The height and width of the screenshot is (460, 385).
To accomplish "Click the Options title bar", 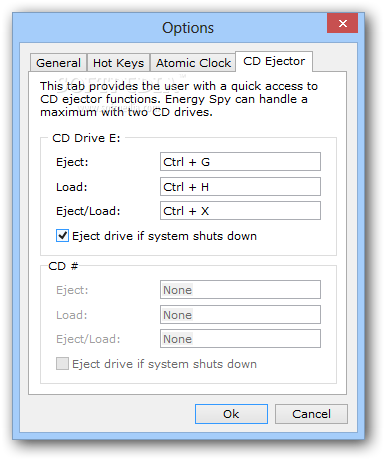I will click(170, 28).
